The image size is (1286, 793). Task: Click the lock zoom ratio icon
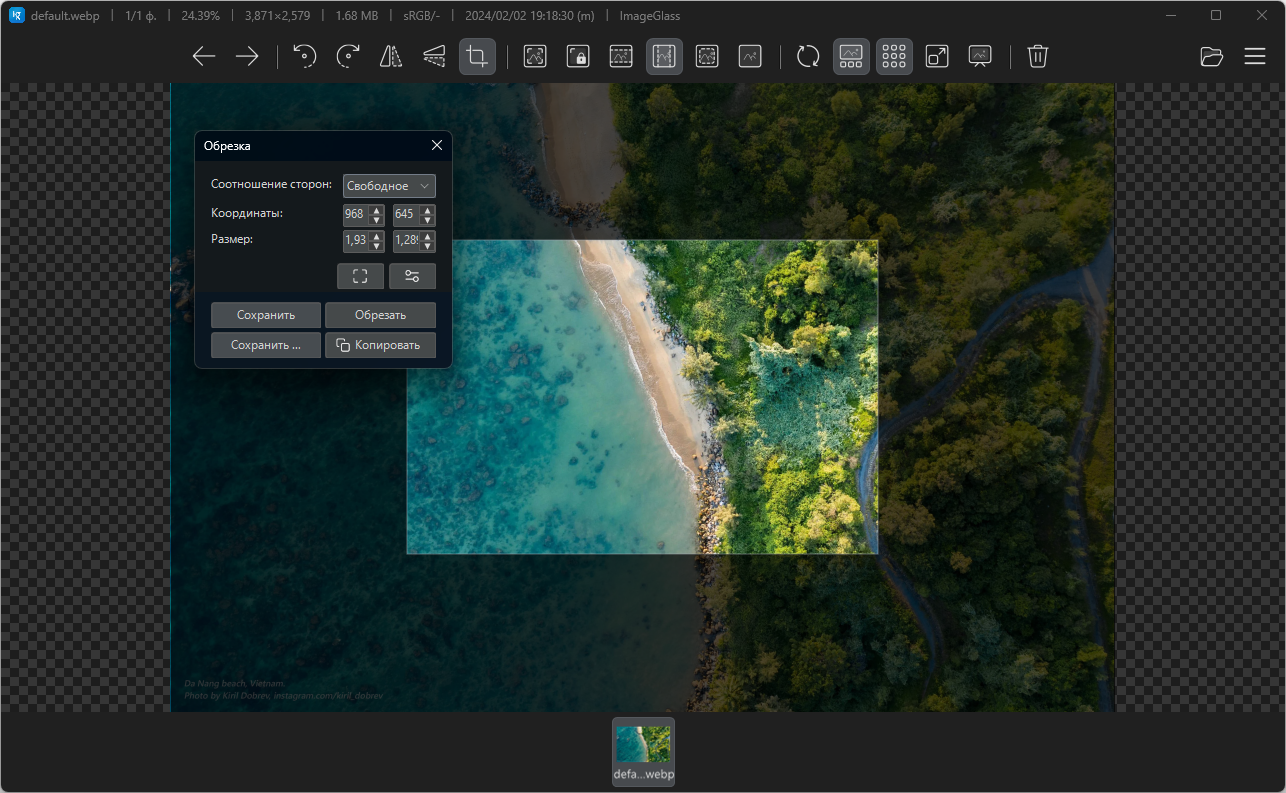coord(578,57)
